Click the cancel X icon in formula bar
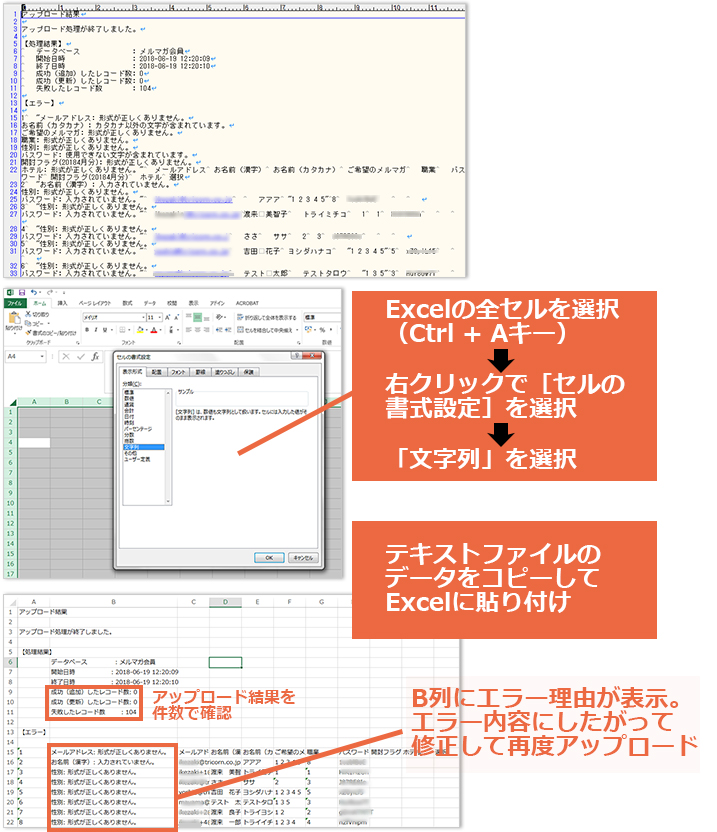Screen dimensions: 717x832 click(66, 356)
